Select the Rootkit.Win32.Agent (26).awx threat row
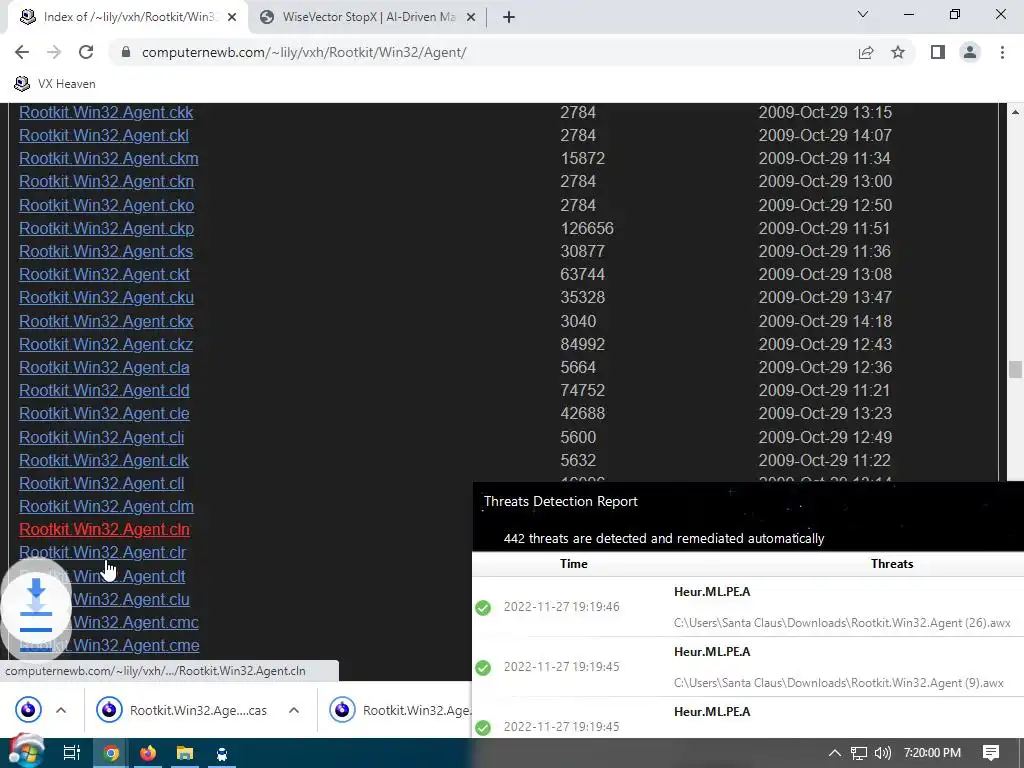 pyautogui.click(x=748, y=607)
